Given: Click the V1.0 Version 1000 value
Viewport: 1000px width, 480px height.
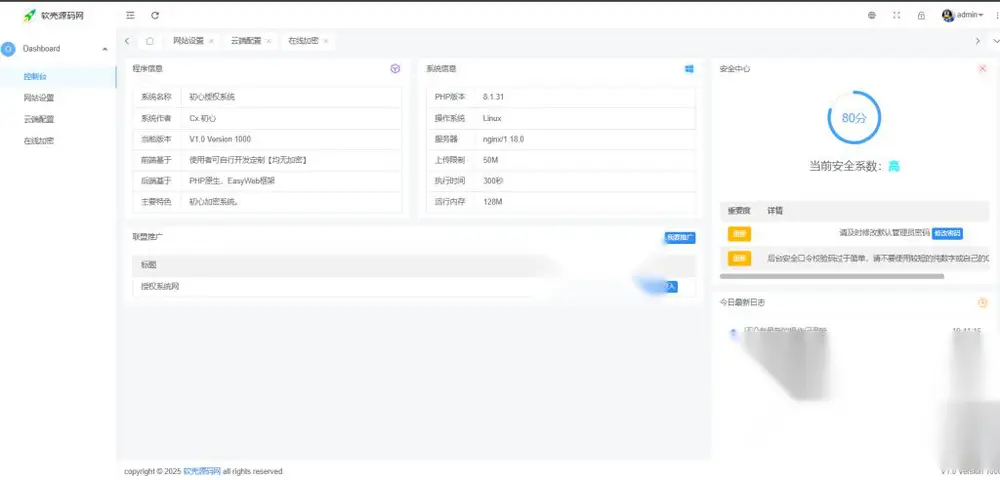Looking at the screenshot, I should 220,139.
